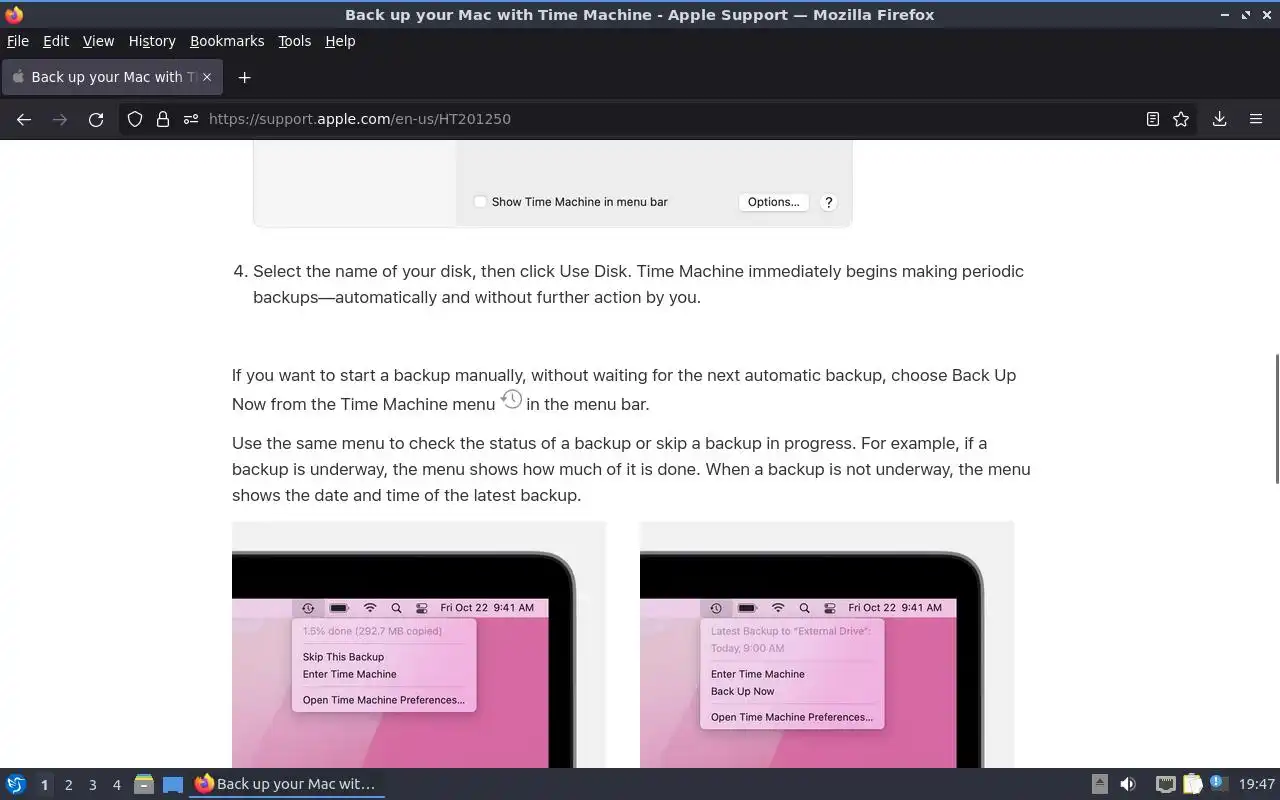The image size is (1280, 800).
Task: Click the page vertical scrollbar thumb
Action: pos(1276,418)
